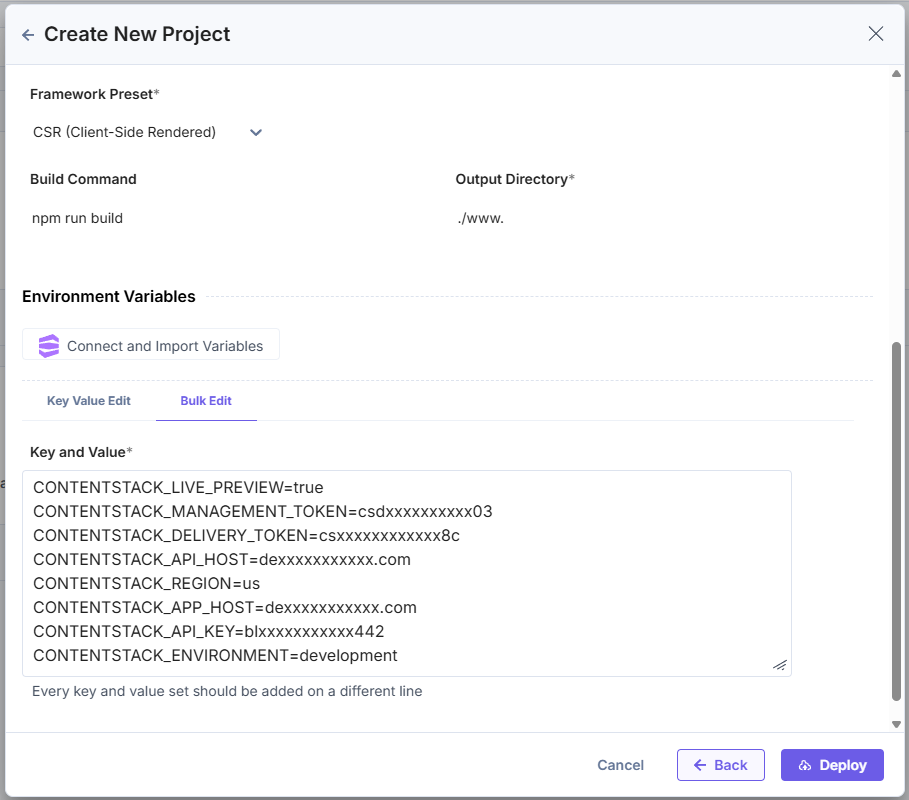
Task: Cancel the project creation
Action: 620,765
